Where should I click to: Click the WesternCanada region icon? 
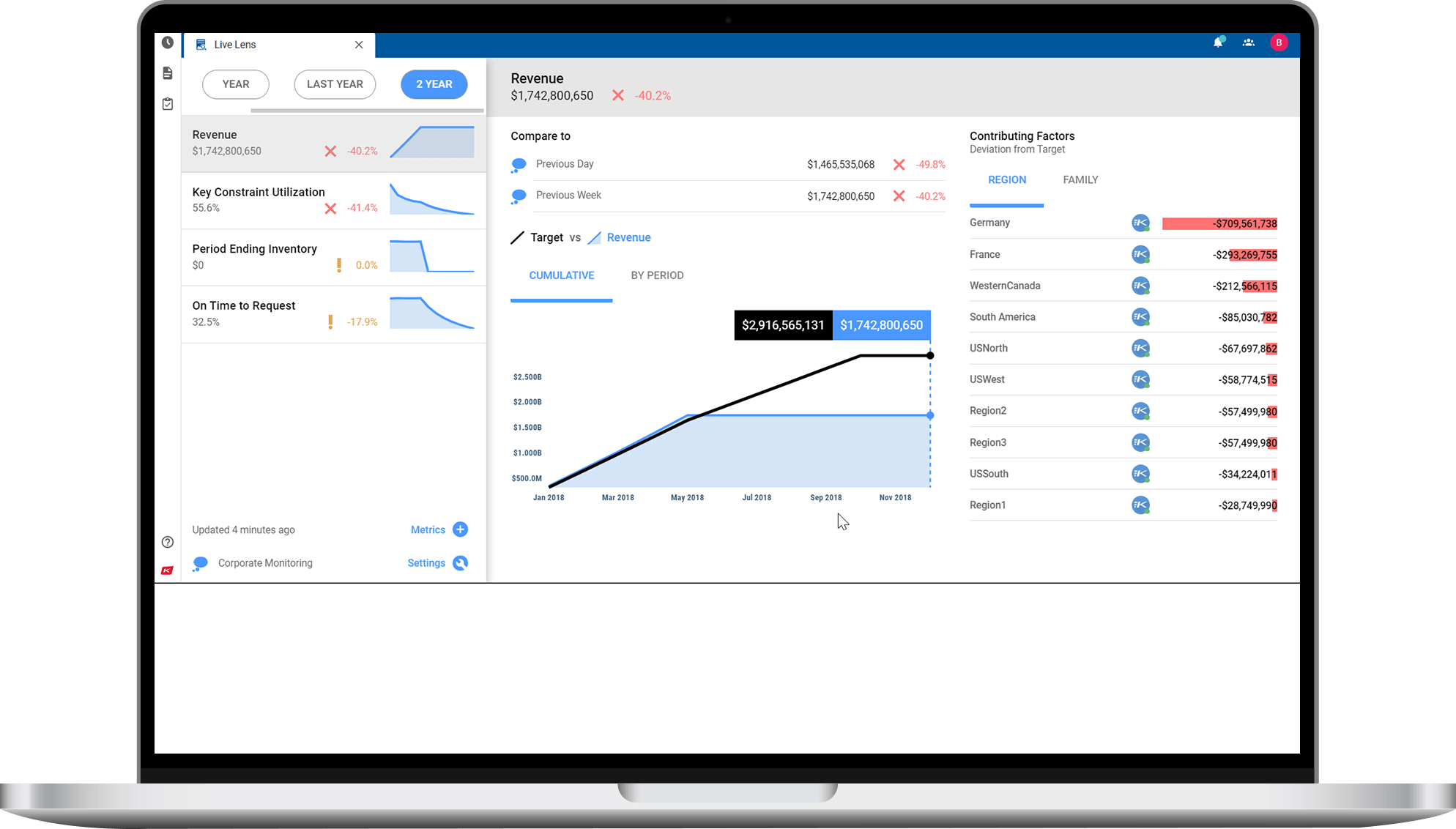click(x=1139, y=286)
